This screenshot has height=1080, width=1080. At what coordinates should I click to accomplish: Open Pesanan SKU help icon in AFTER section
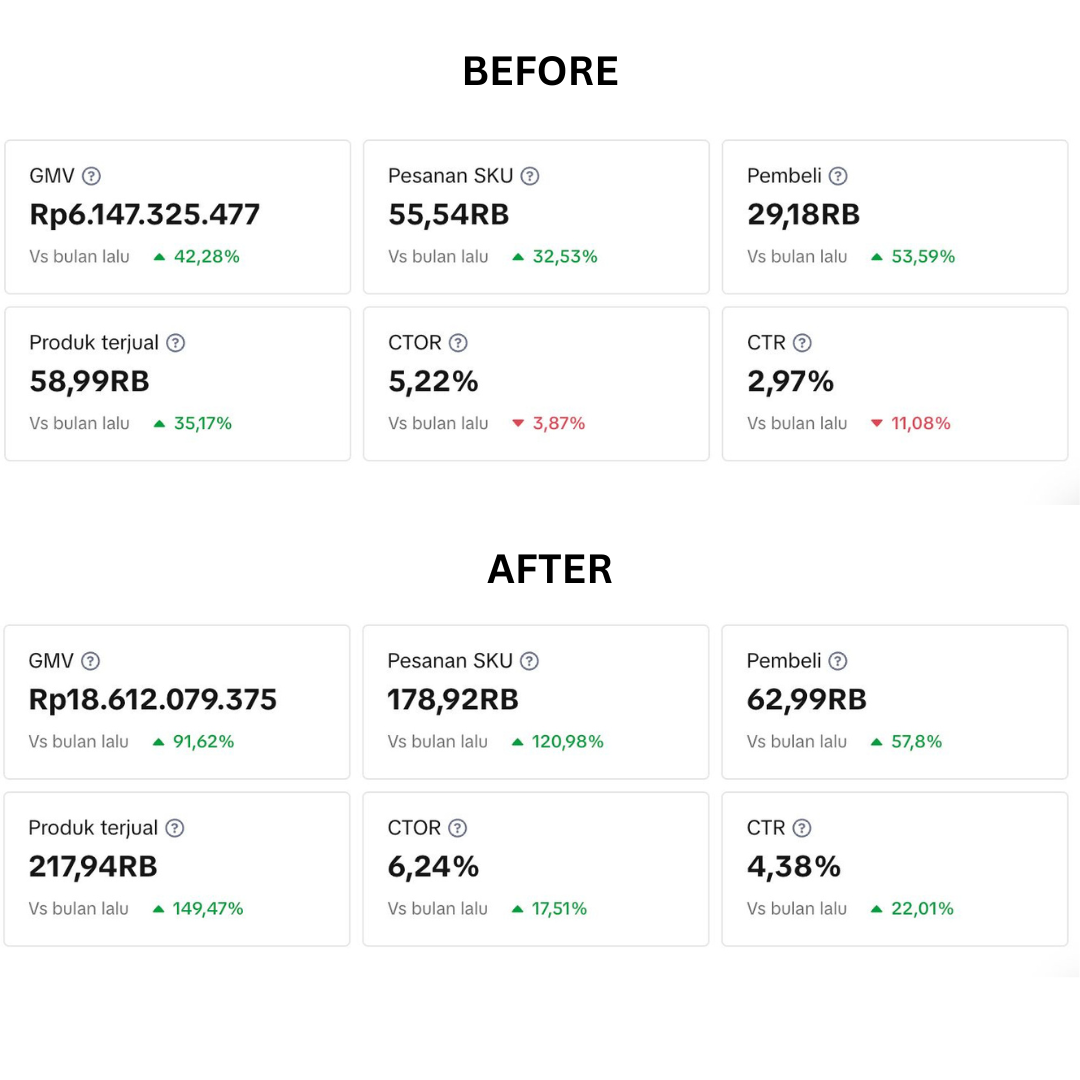[x=529, y=661]
